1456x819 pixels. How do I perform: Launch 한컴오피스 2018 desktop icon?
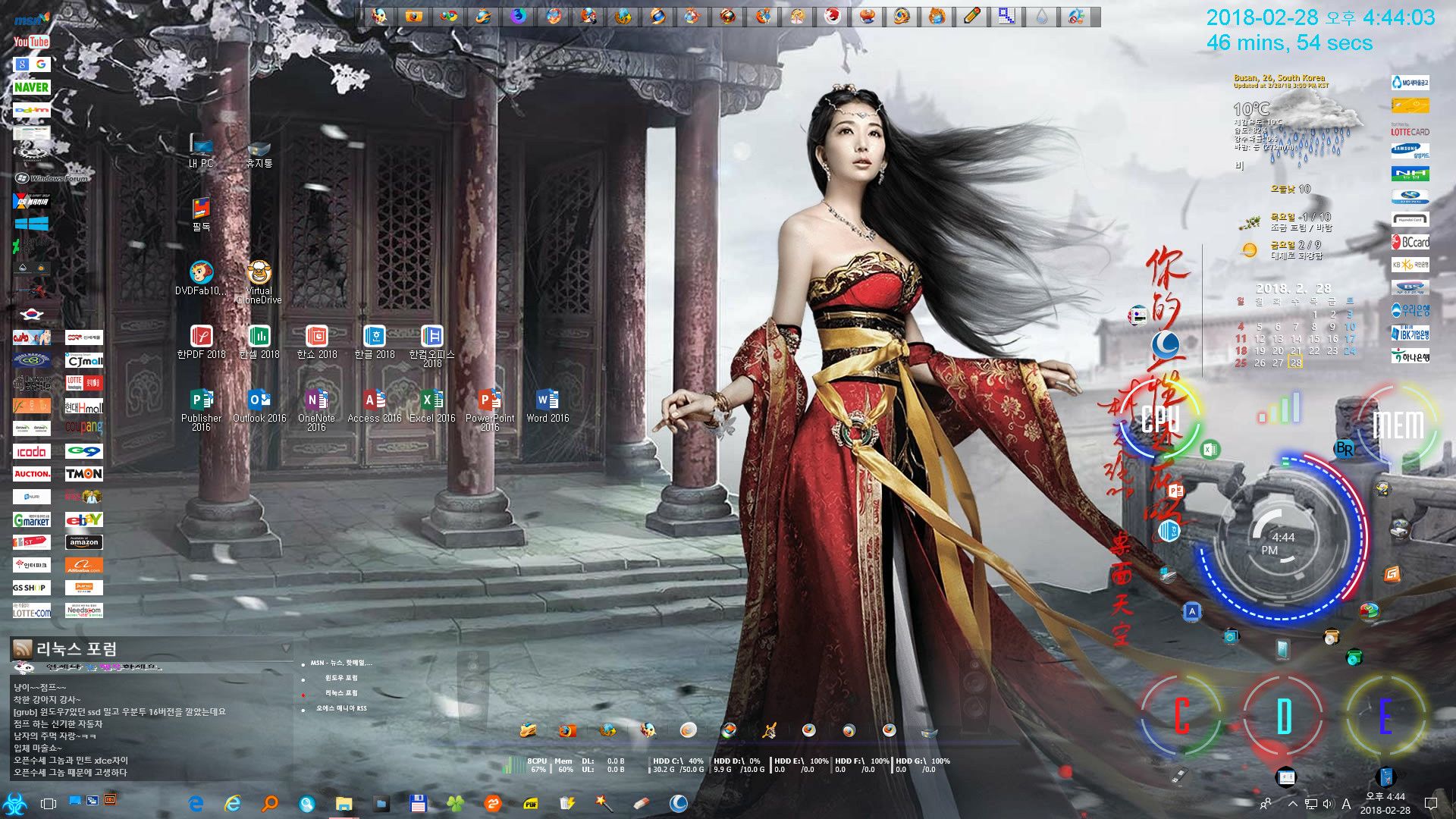(x=432, y=346)
